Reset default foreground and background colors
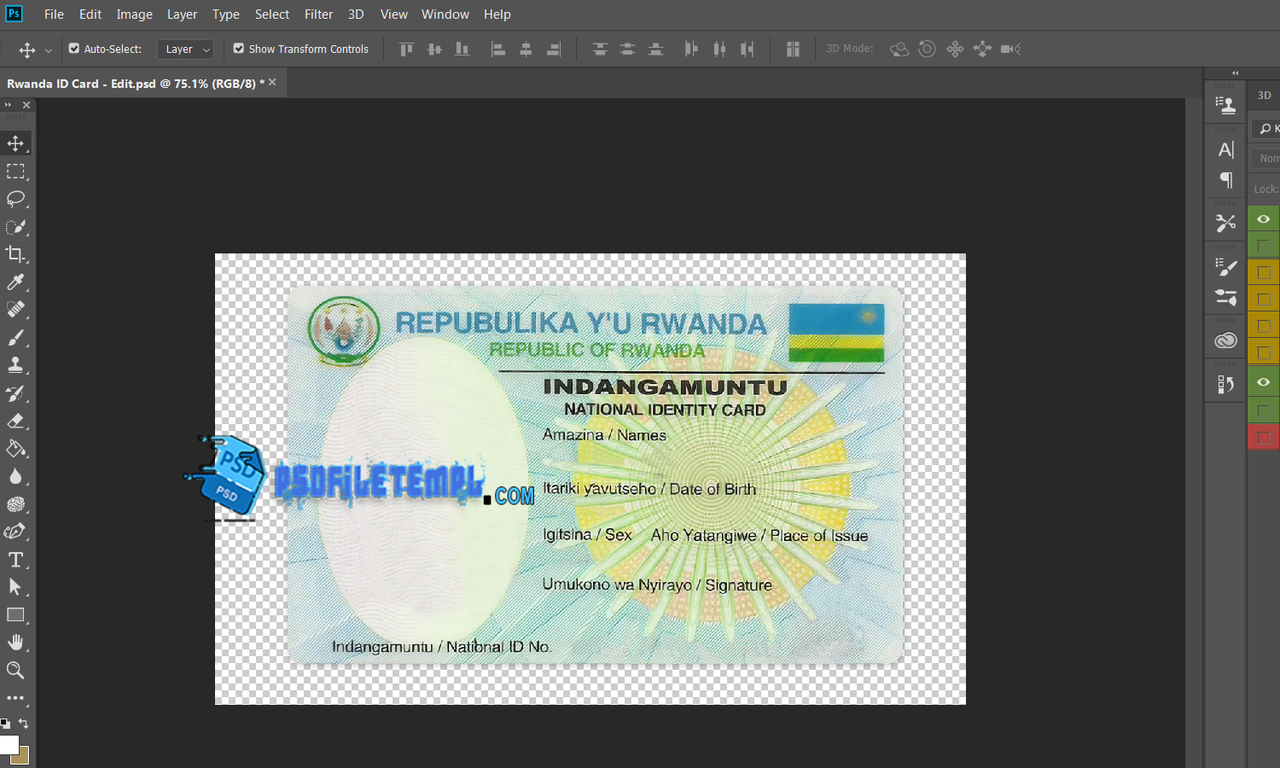 click(5, 723)
